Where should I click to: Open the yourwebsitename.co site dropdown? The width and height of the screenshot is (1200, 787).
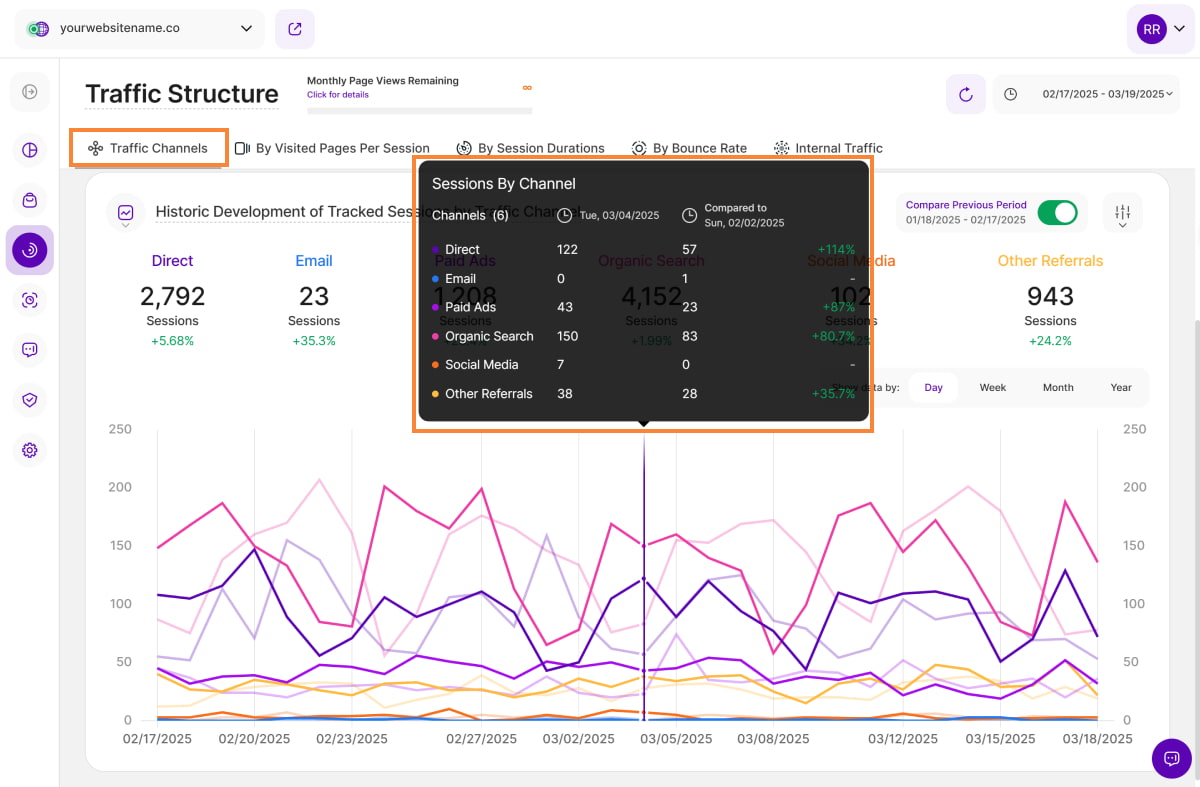coord(140,29)
